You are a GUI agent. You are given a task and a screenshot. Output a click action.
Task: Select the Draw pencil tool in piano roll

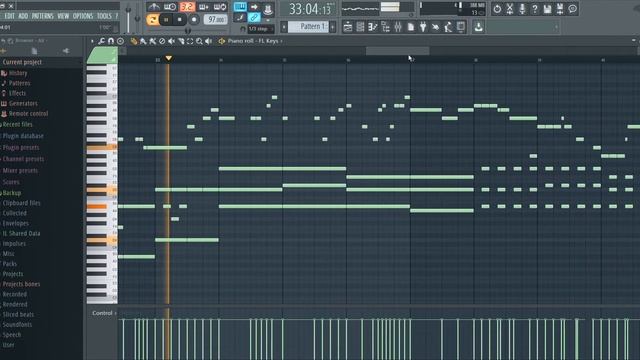[134, 41]
